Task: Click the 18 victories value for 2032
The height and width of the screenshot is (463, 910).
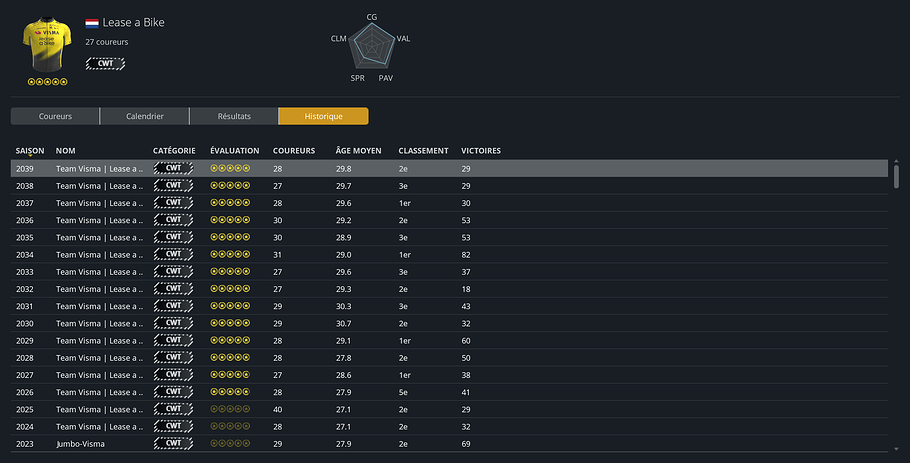Action: [x=466, y=289]
